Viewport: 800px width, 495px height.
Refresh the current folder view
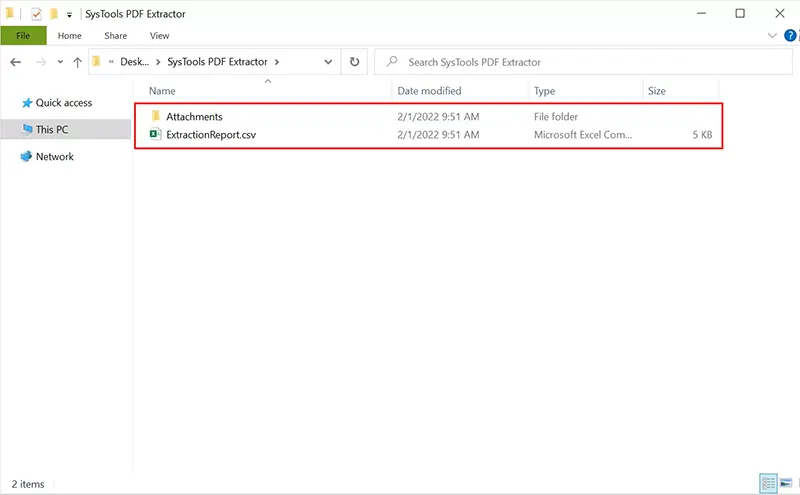pos(354,62)
